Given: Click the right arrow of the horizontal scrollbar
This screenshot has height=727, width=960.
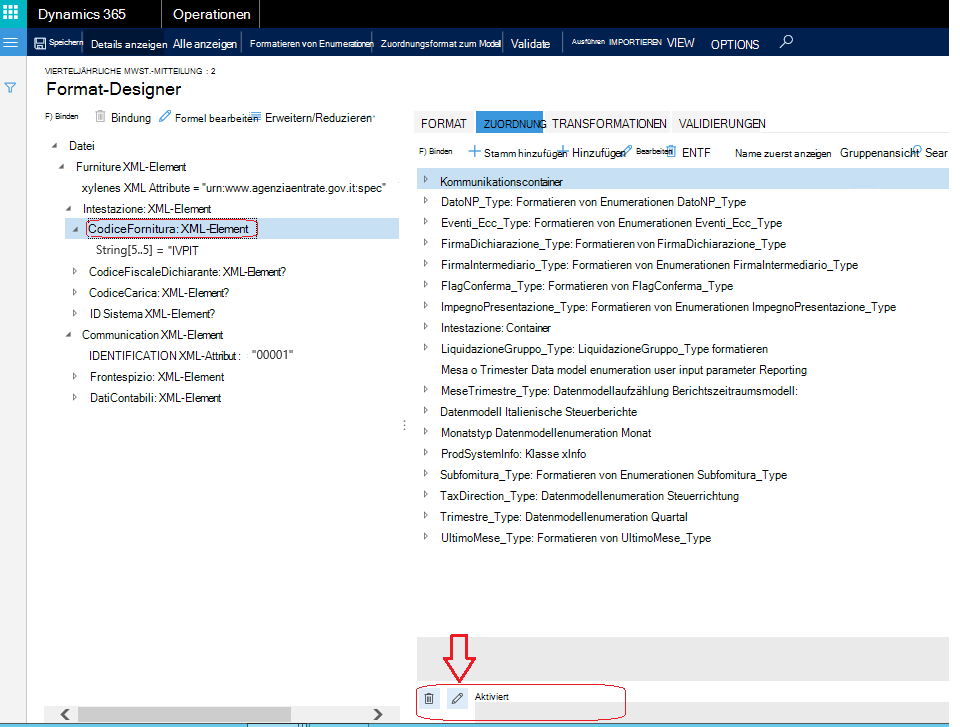Looking at the screenshot, I should click(378, 714).
